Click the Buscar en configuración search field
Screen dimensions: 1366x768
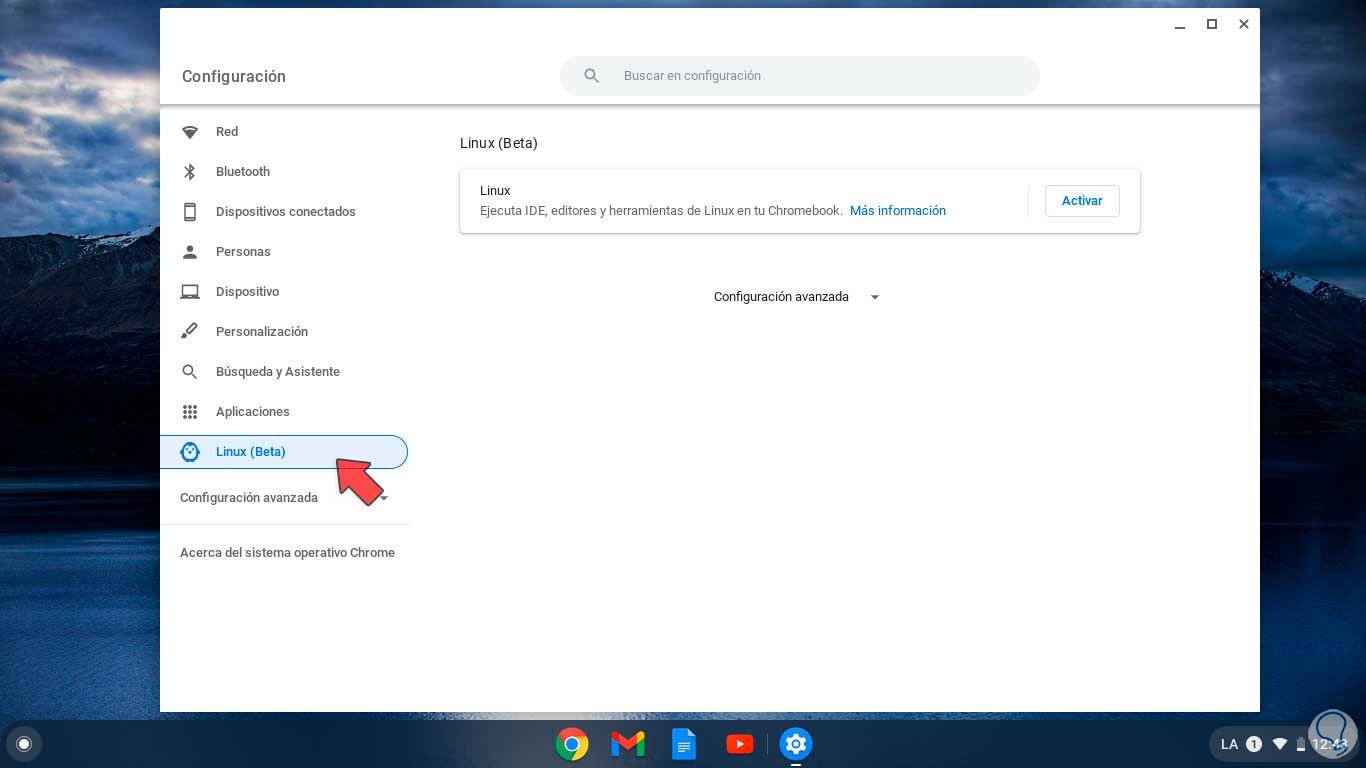point(800,76)
